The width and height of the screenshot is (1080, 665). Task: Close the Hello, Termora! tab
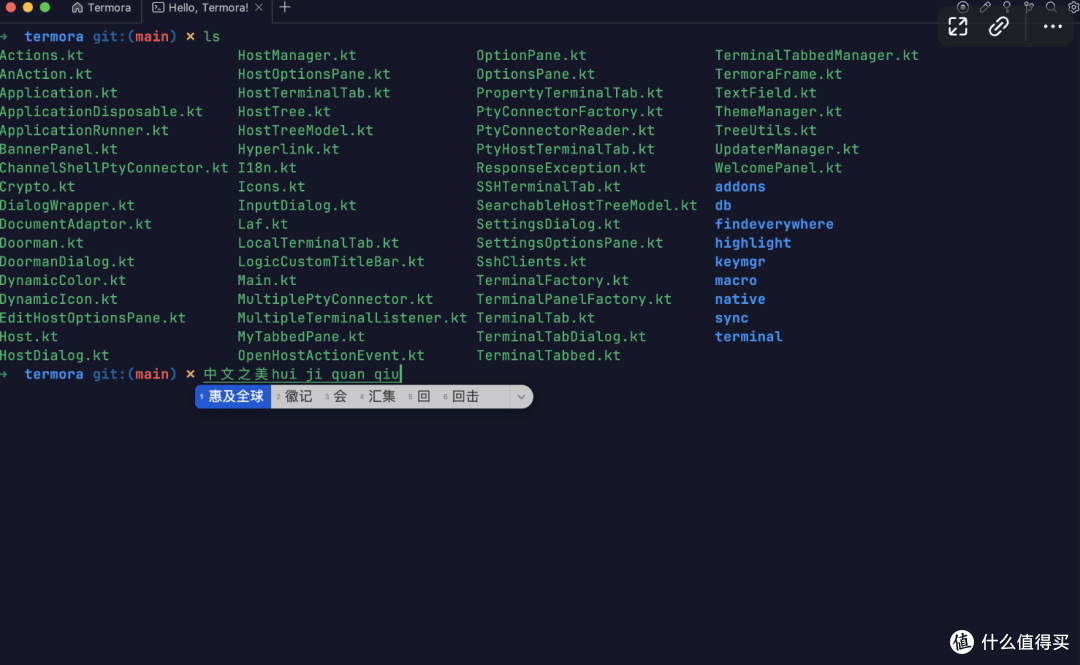[258, 8]
